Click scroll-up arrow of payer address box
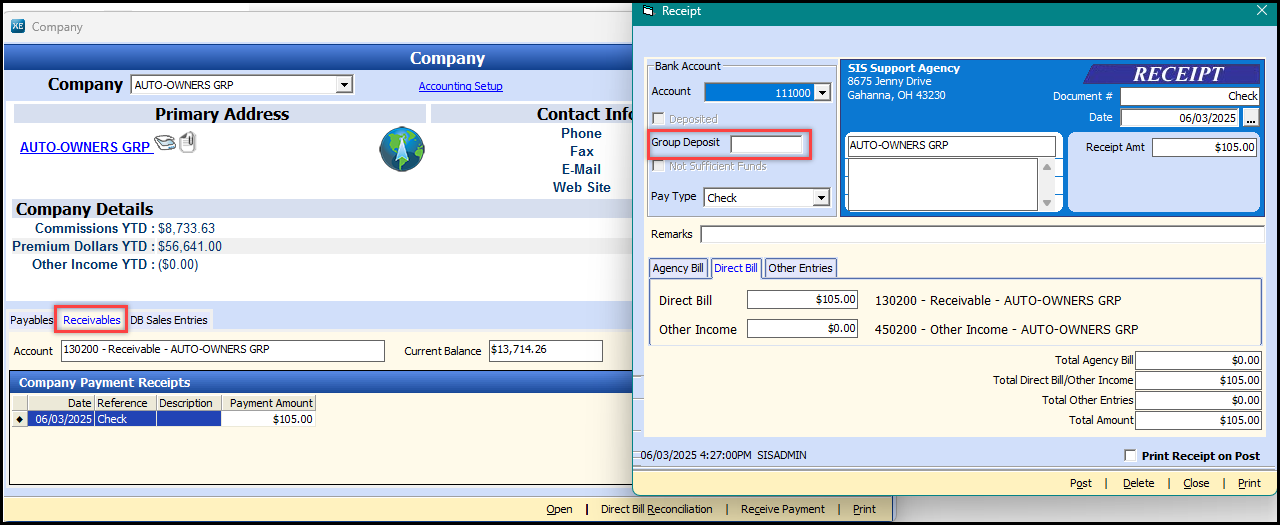The height and width of the screenshot is (525, 1280). (x=1047, y=168)
